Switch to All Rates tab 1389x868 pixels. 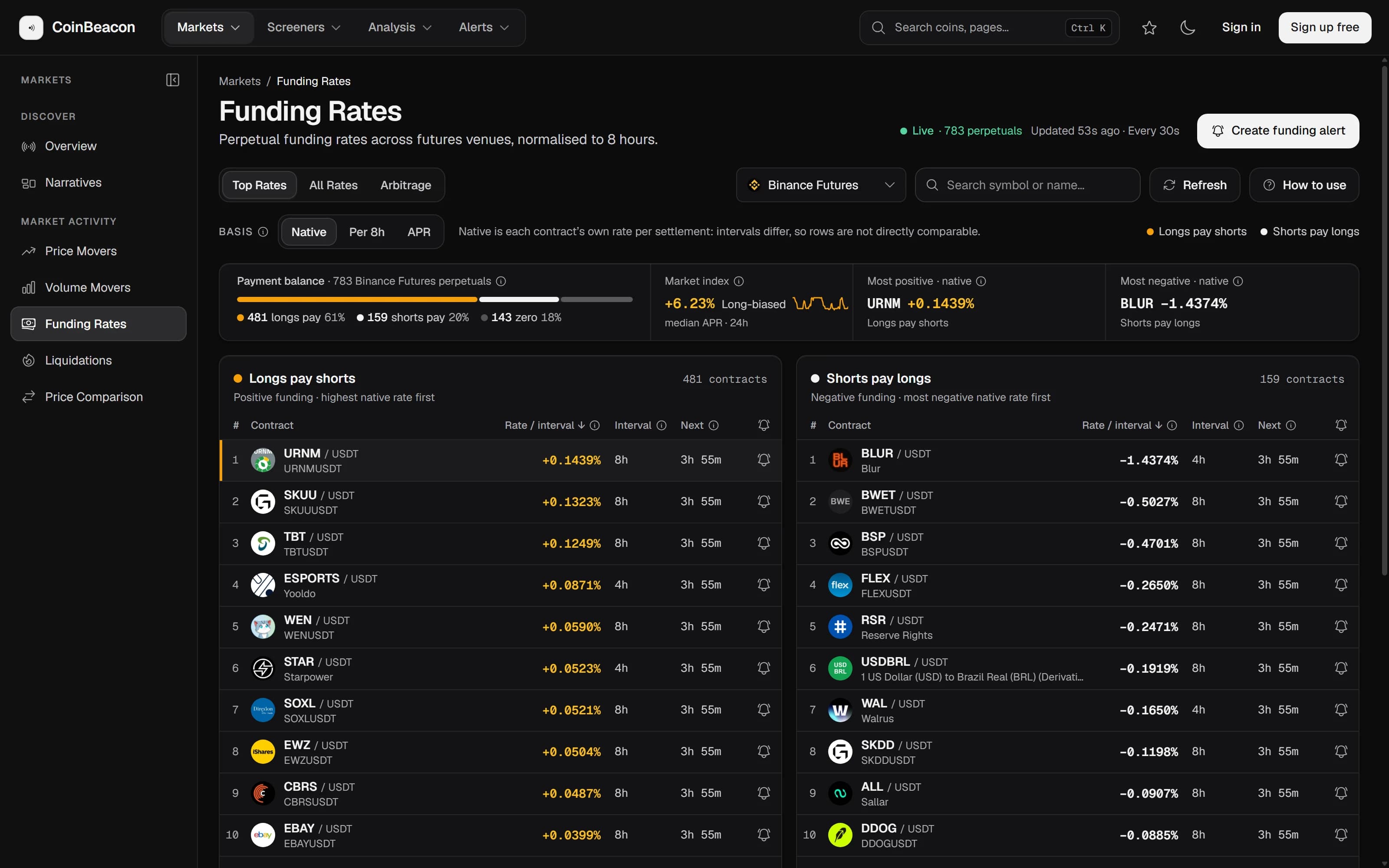(x=333, y=185)
